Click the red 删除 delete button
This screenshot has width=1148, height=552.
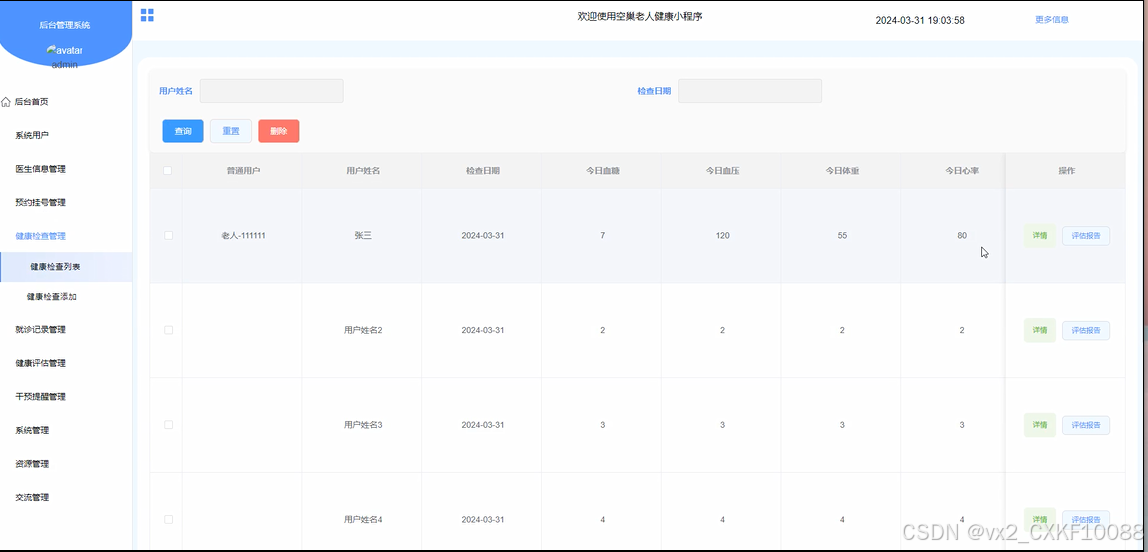279,131
